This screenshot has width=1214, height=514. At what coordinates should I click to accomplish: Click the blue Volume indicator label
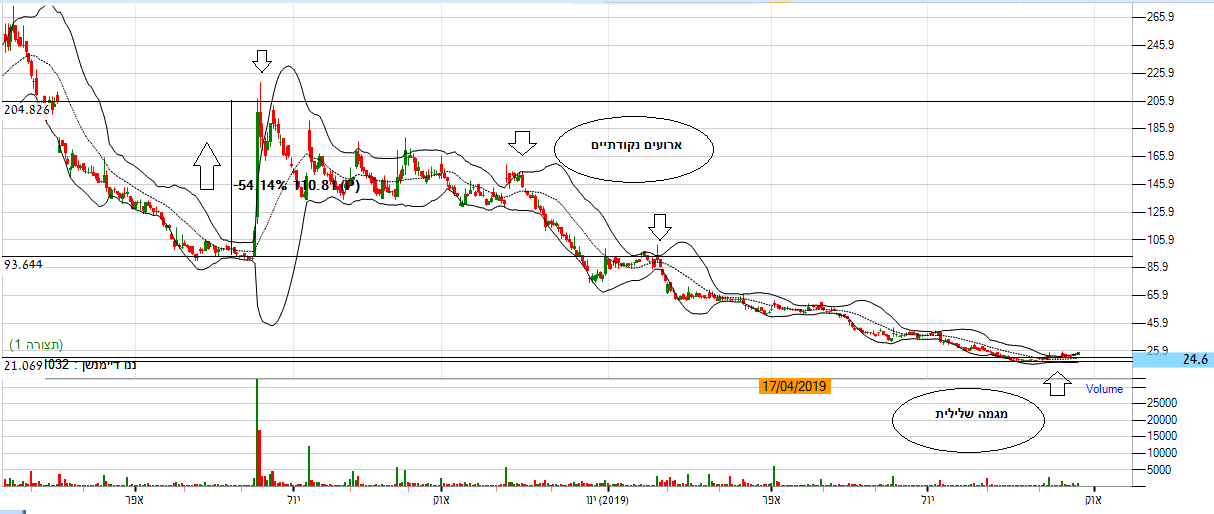click(1104, 389)
